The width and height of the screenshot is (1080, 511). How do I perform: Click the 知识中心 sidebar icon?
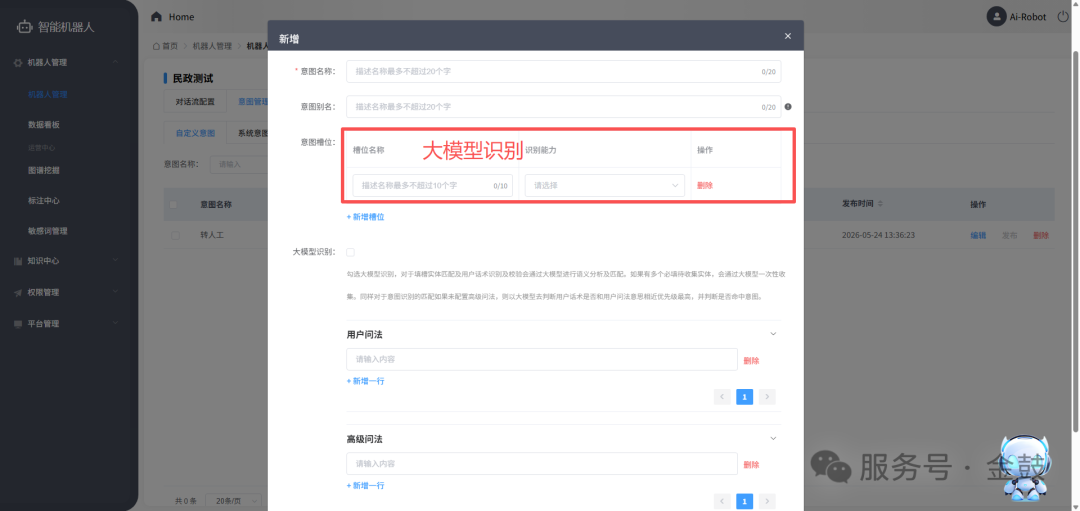point(18,261)
